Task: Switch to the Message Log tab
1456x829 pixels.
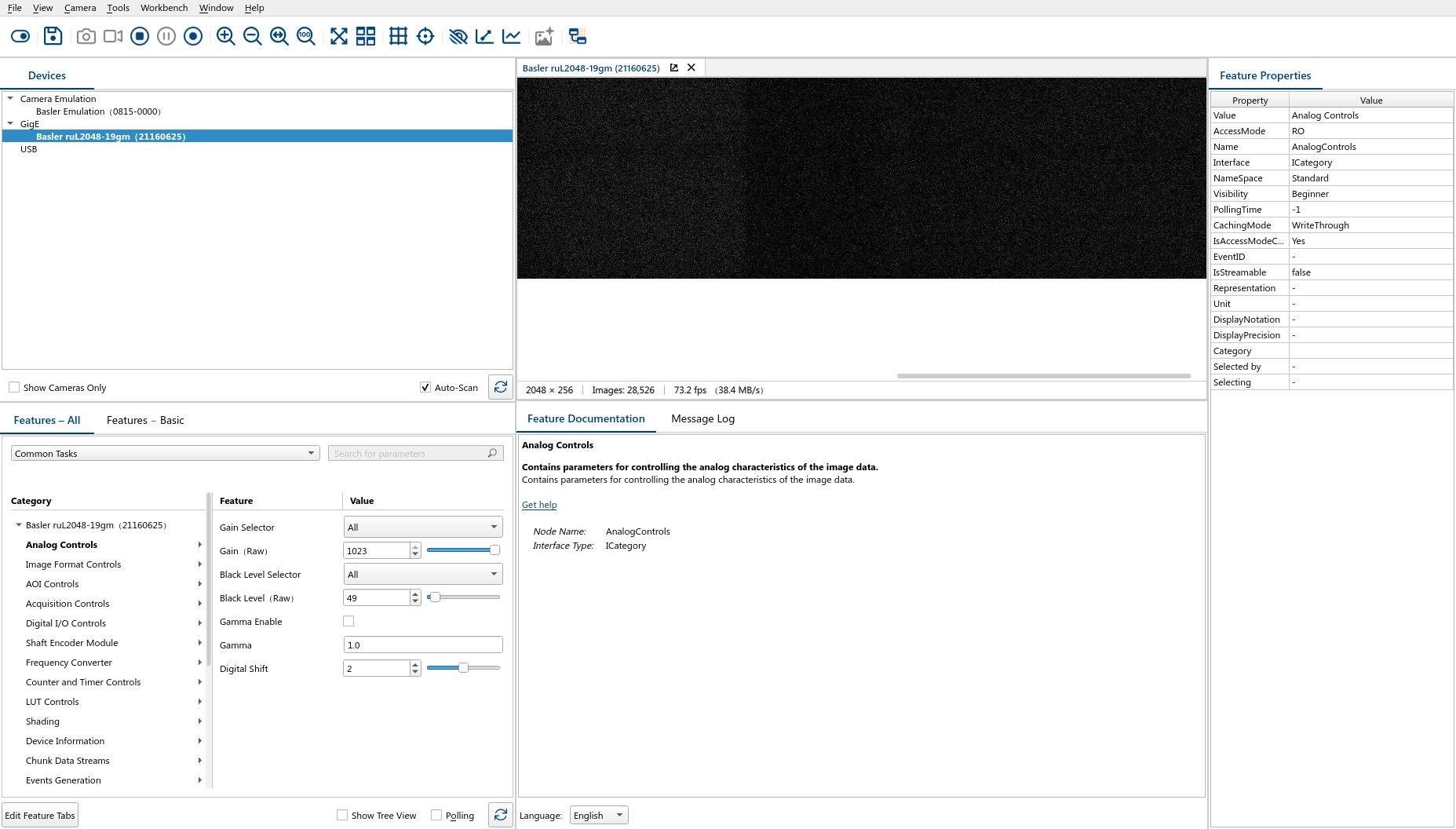Action: [702, 418]
